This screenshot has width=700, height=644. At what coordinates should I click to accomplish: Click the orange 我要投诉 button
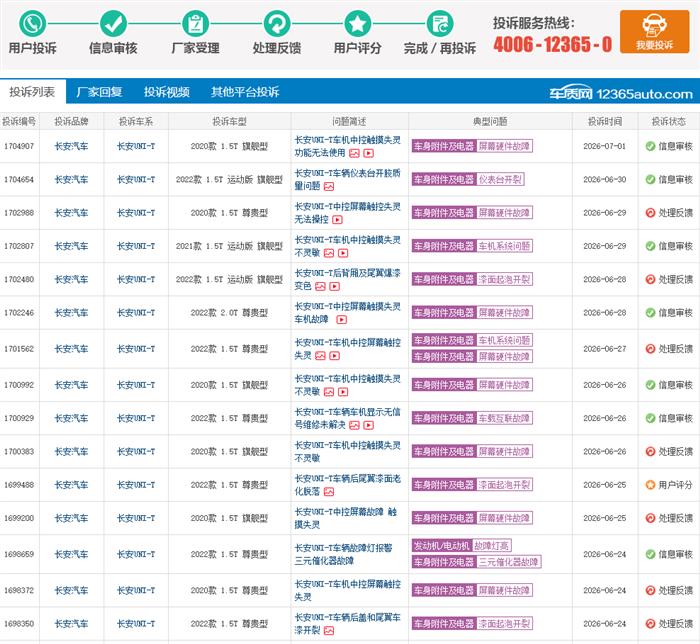[x=654, y=32]
